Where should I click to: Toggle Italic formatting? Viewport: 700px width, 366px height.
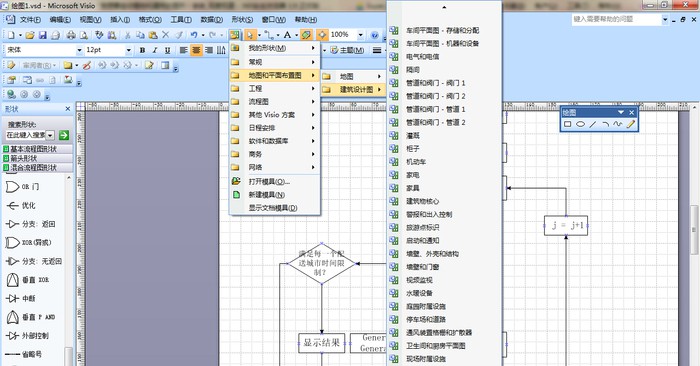154,50
